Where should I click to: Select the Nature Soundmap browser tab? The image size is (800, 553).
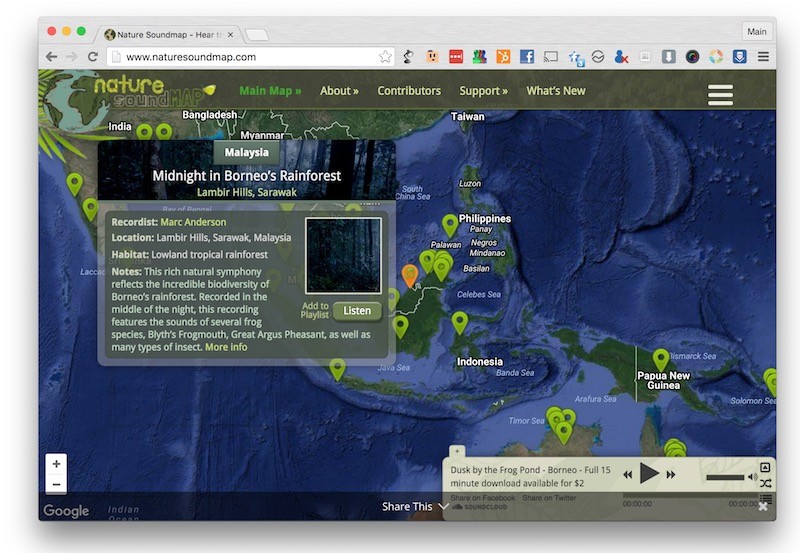tap(167, 35)
